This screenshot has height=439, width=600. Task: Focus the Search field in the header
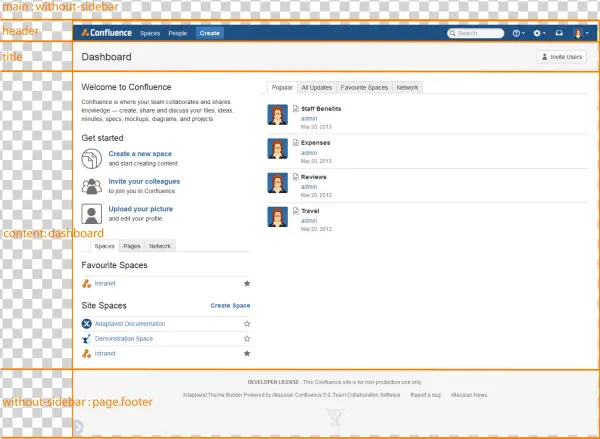pyautogui.click(x=476, y=33)
